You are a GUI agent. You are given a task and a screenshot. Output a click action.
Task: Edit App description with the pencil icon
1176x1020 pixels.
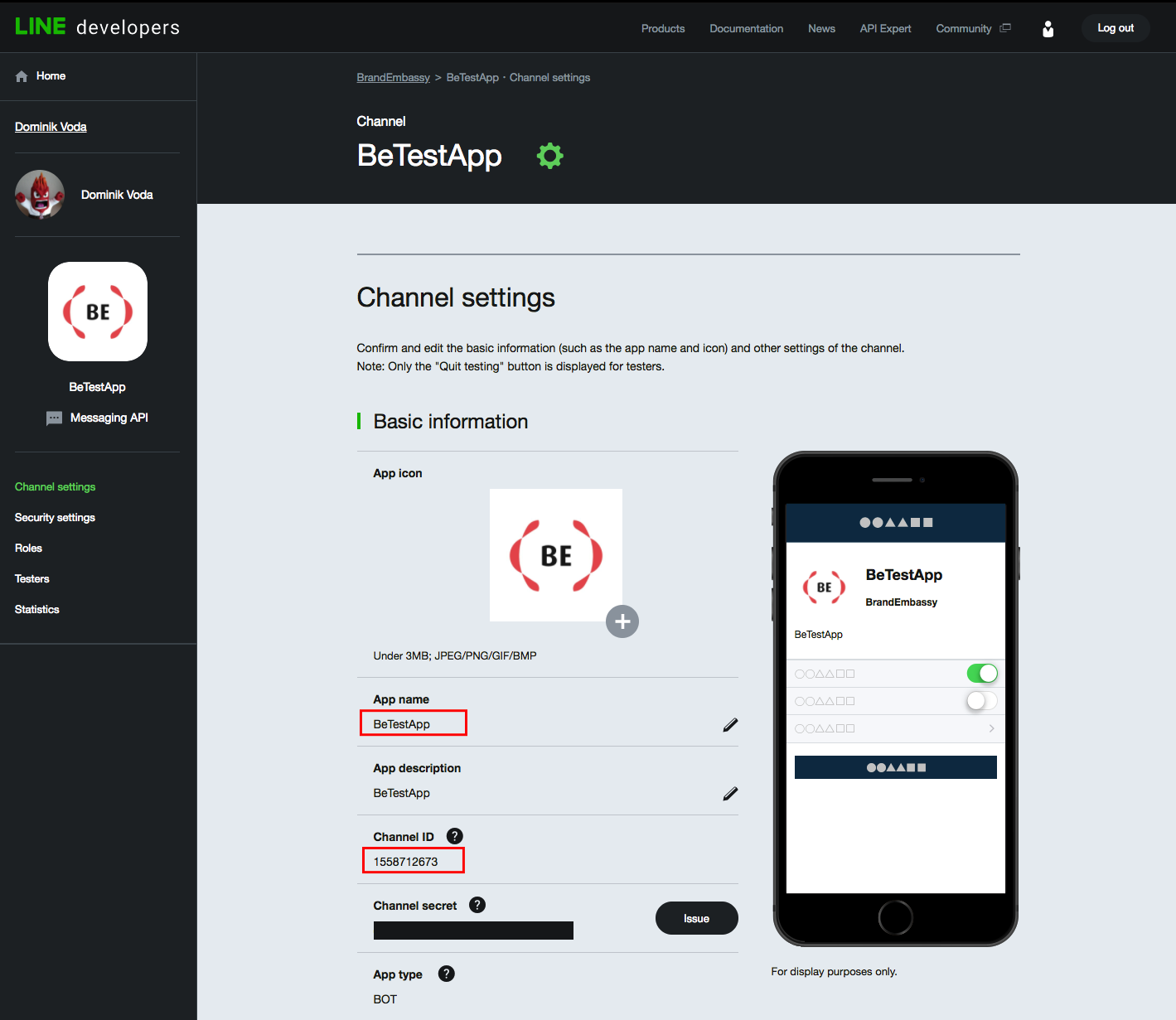pyautogui.click(x=730, y=794)
